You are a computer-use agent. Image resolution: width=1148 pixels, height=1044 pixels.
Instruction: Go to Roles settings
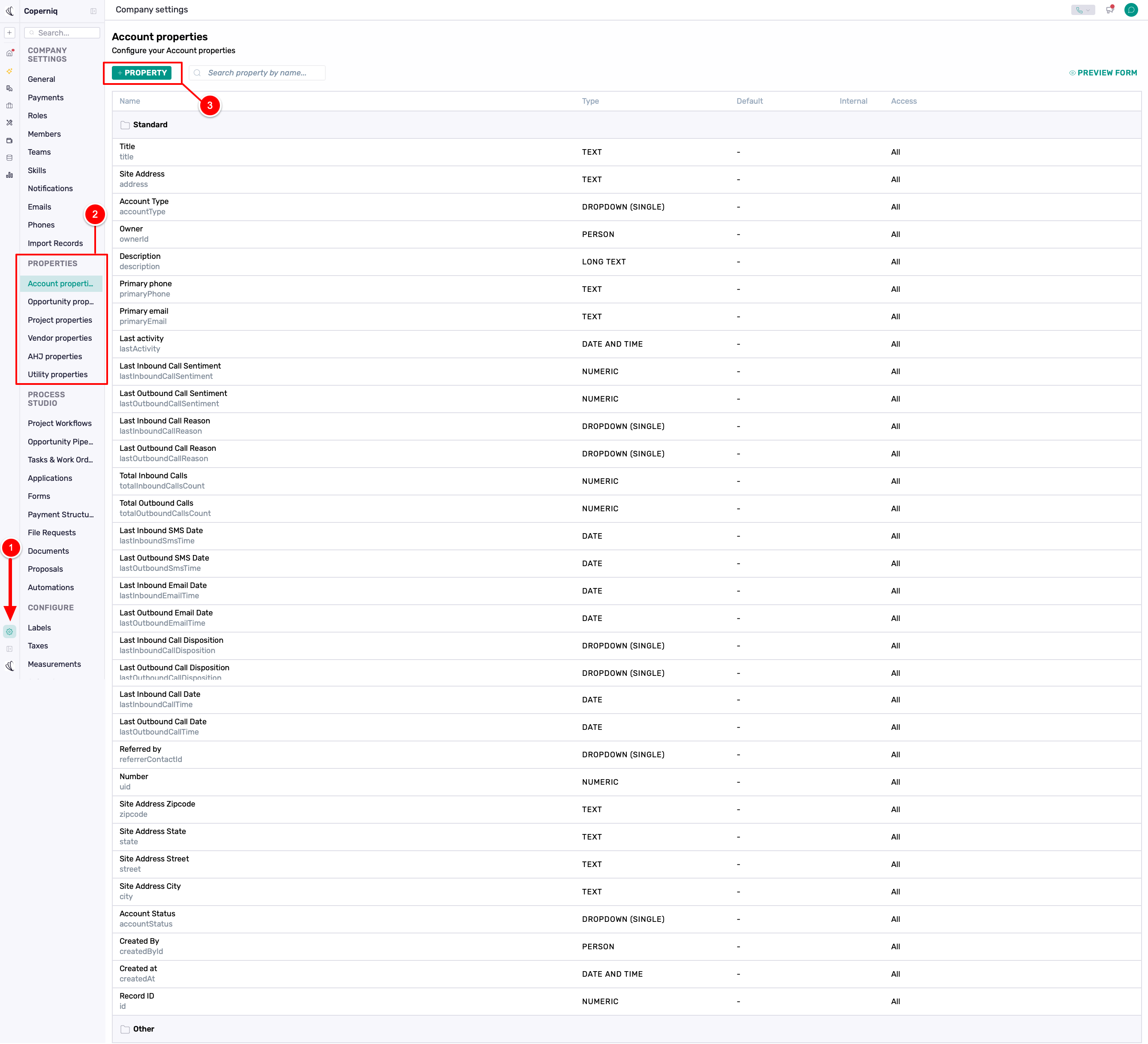(38, 116)
